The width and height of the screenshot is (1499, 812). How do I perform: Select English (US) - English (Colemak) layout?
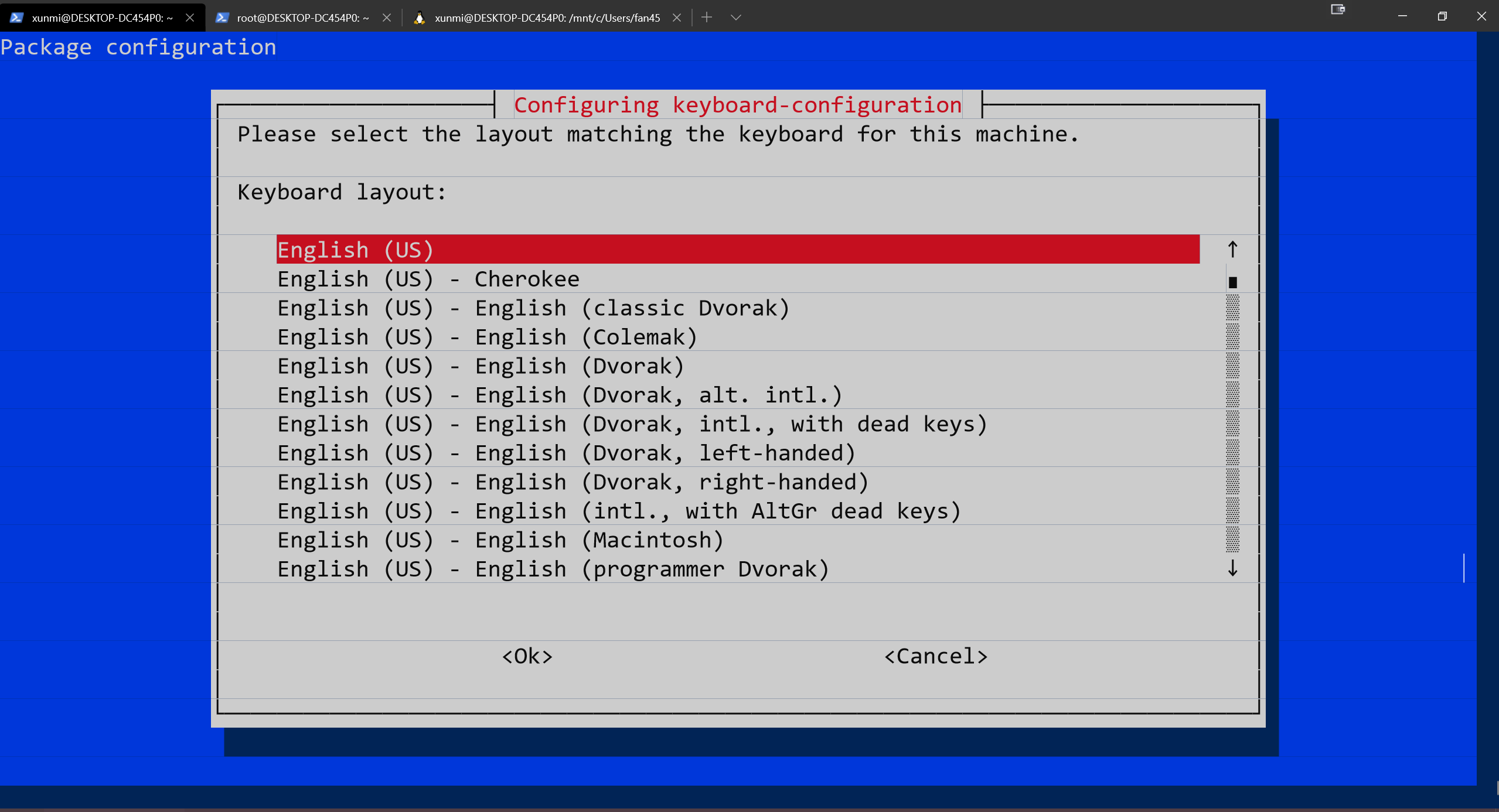(486, 337)
